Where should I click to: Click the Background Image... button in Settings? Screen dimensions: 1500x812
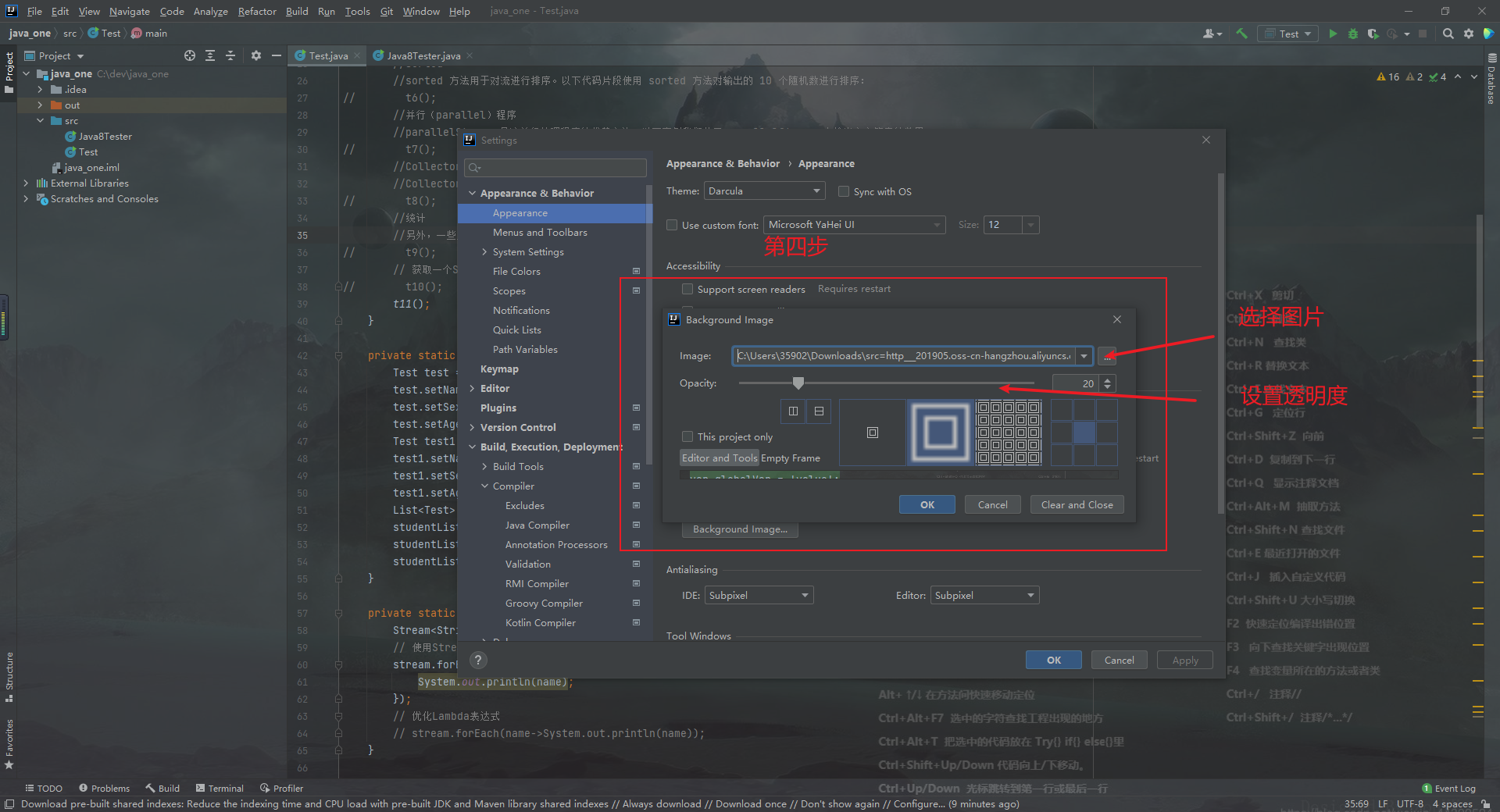click(x=740, y=529)
